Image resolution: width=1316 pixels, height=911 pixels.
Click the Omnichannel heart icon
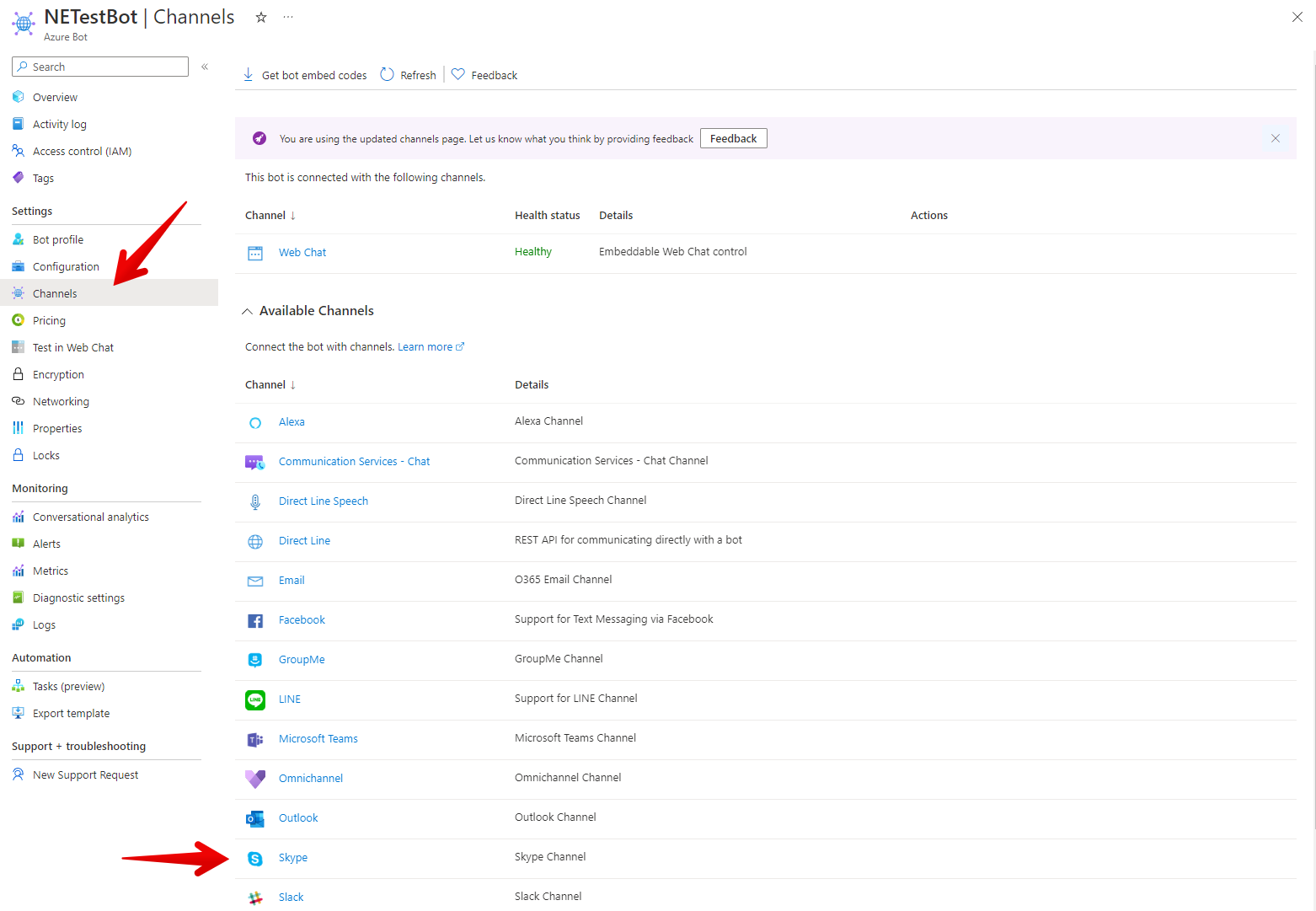255,779
